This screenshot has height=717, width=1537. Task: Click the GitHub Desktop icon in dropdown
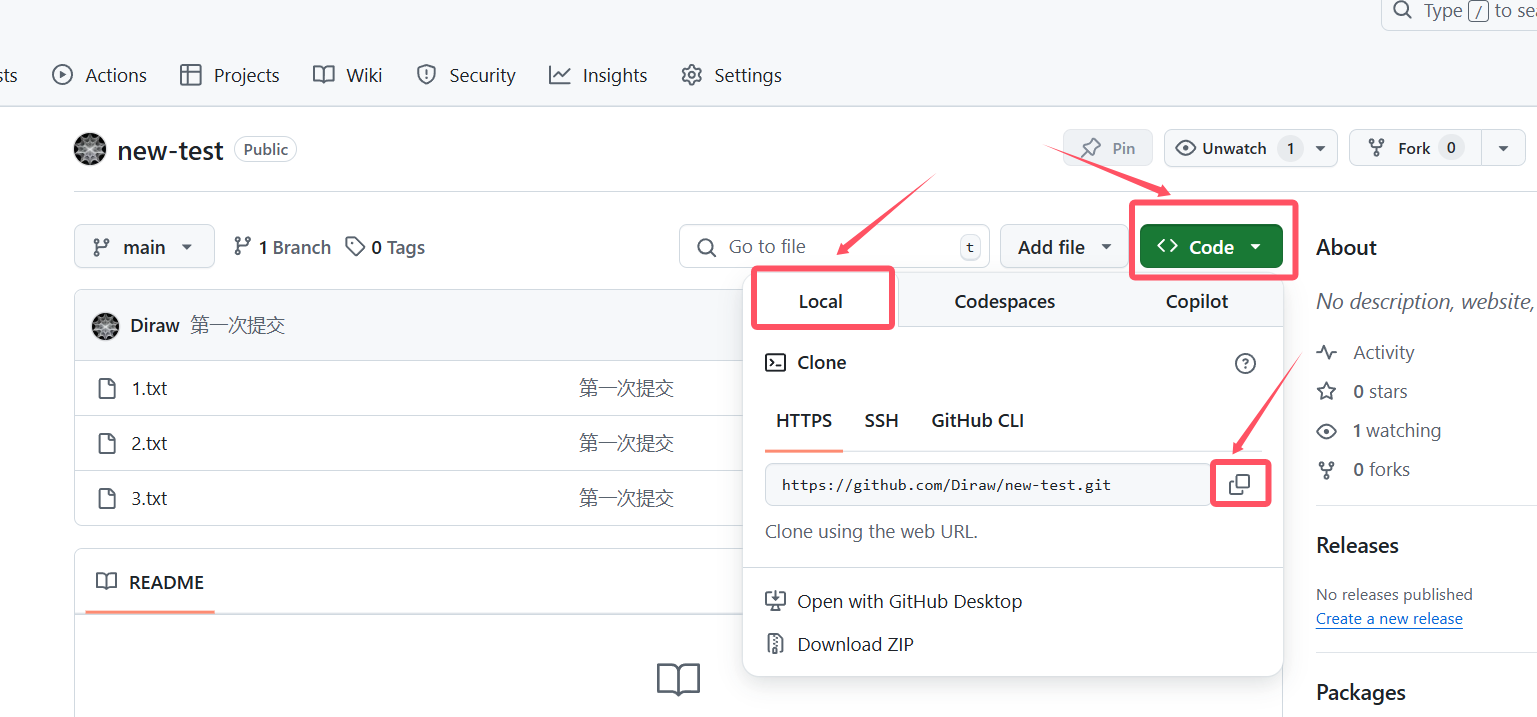coord(775,601)
